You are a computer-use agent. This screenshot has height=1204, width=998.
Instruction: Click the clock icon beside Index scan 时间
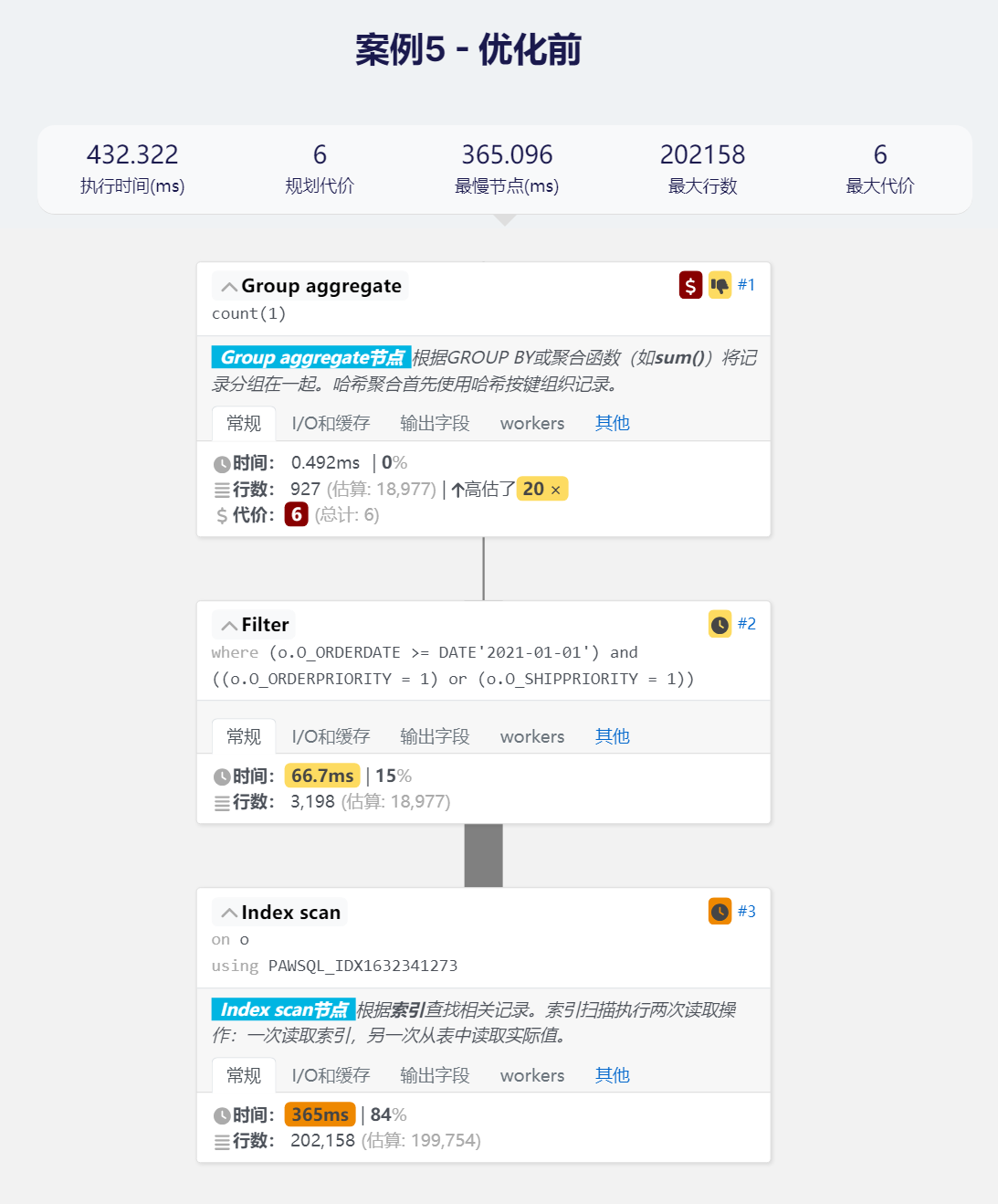(222, 1115)
